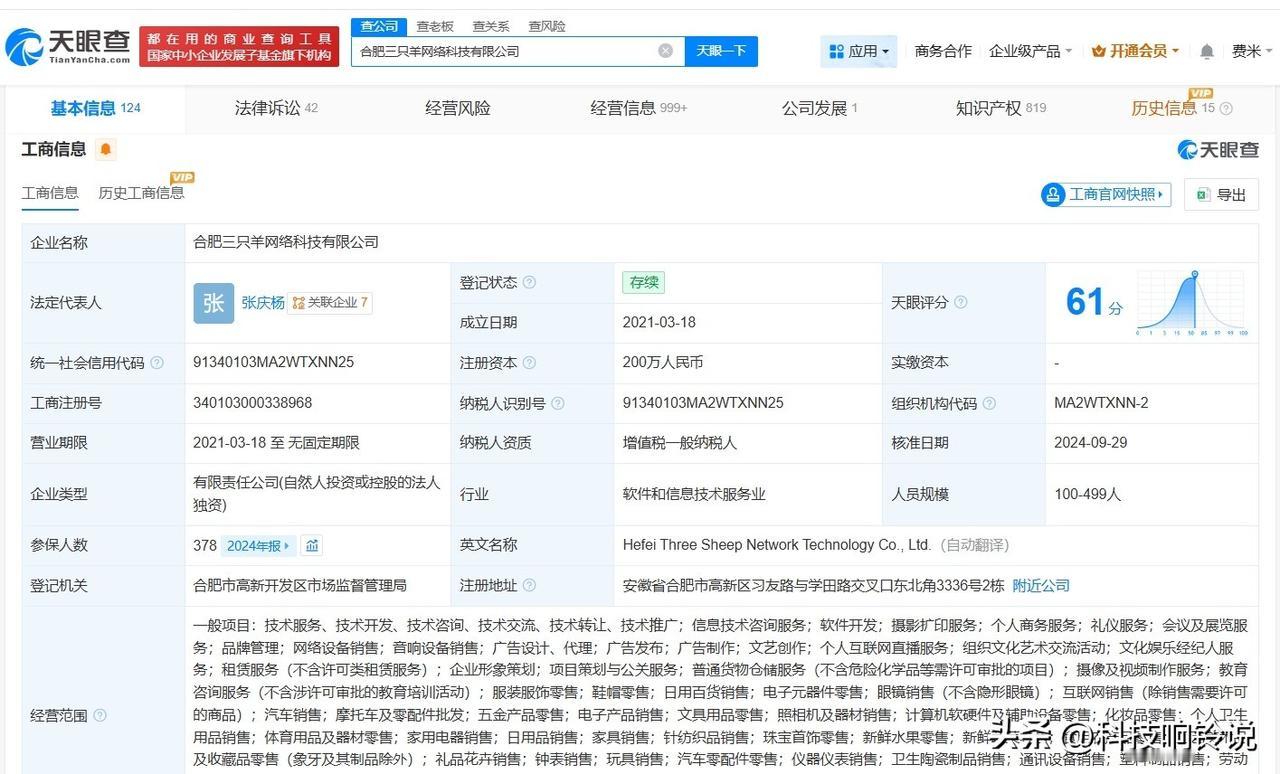Click the 核准日期 value 2024-09-29
The image size is (1280, 774).
coord(1091,443)
